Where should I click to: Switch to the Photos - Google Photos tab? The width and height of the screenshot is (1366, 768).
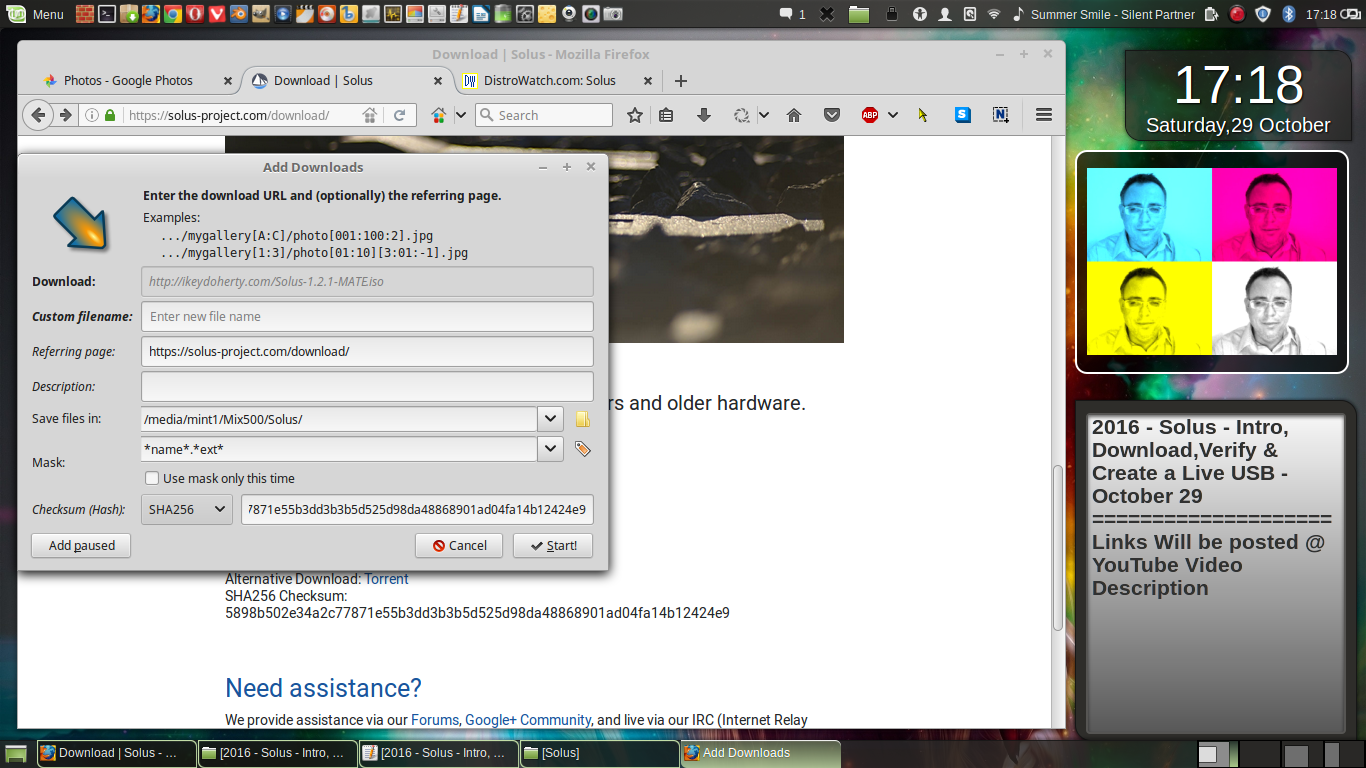pyautogui.click(x=129, y=80)
